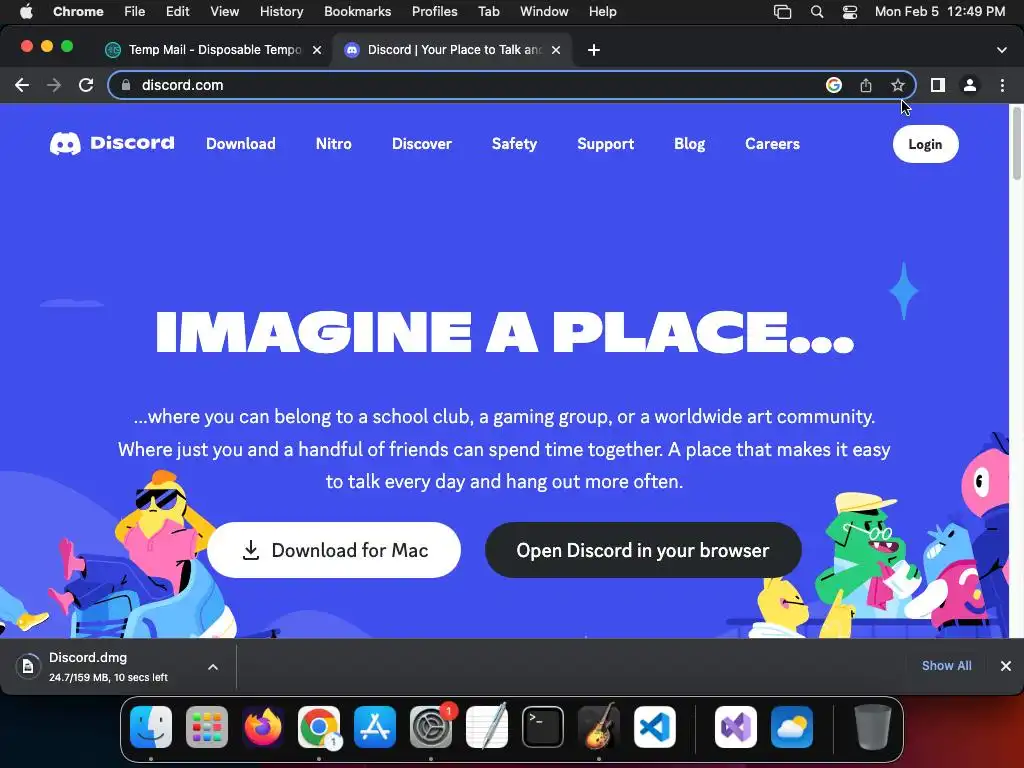1024x768 pixels.
Task: Close the downloads bar
Action: pyautogui.click(x=1006, y=665)
